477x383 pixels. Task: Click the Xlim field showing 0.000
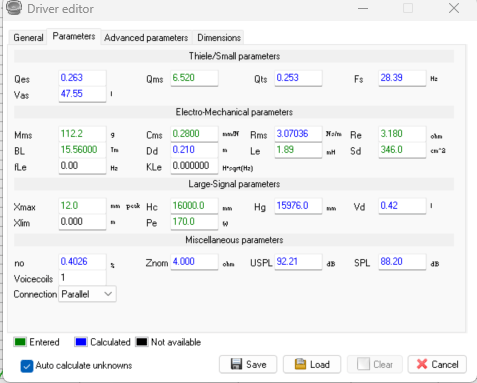click(x=82, y=222)
